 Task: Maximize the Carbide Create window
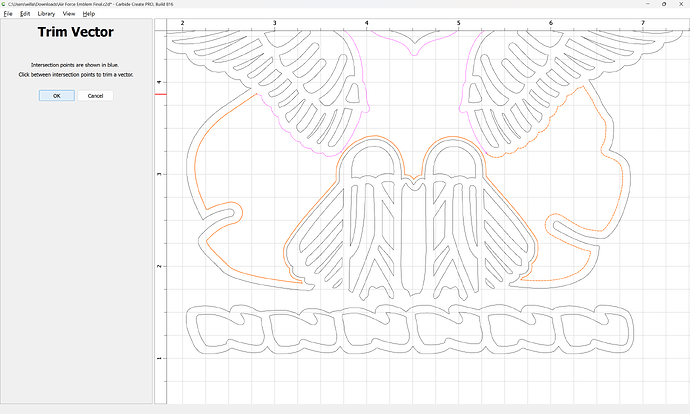point(664,4)
